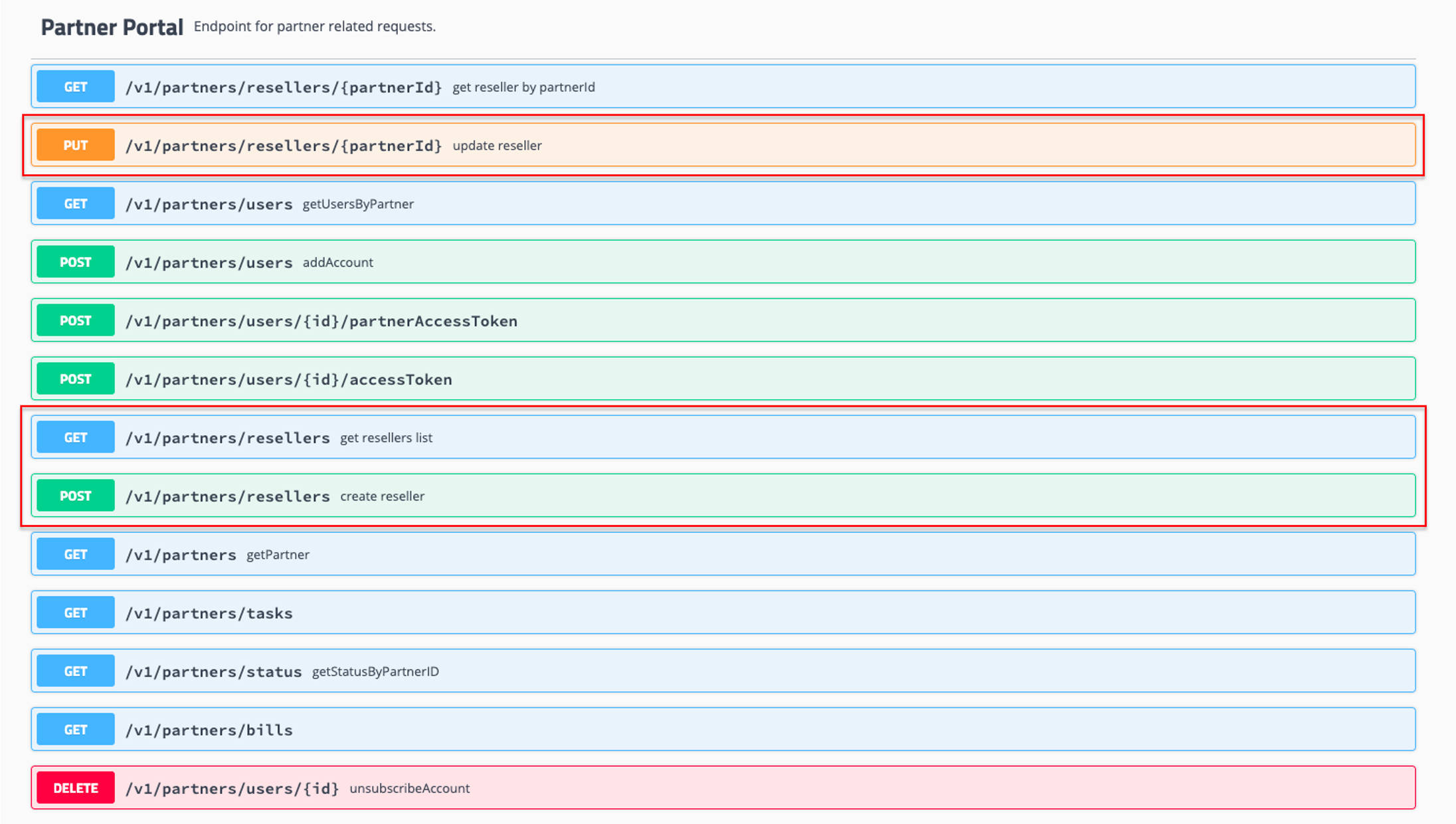Click 'update reseller' description text
This screenshot has height=824, width=1456.
pos(498,146)
